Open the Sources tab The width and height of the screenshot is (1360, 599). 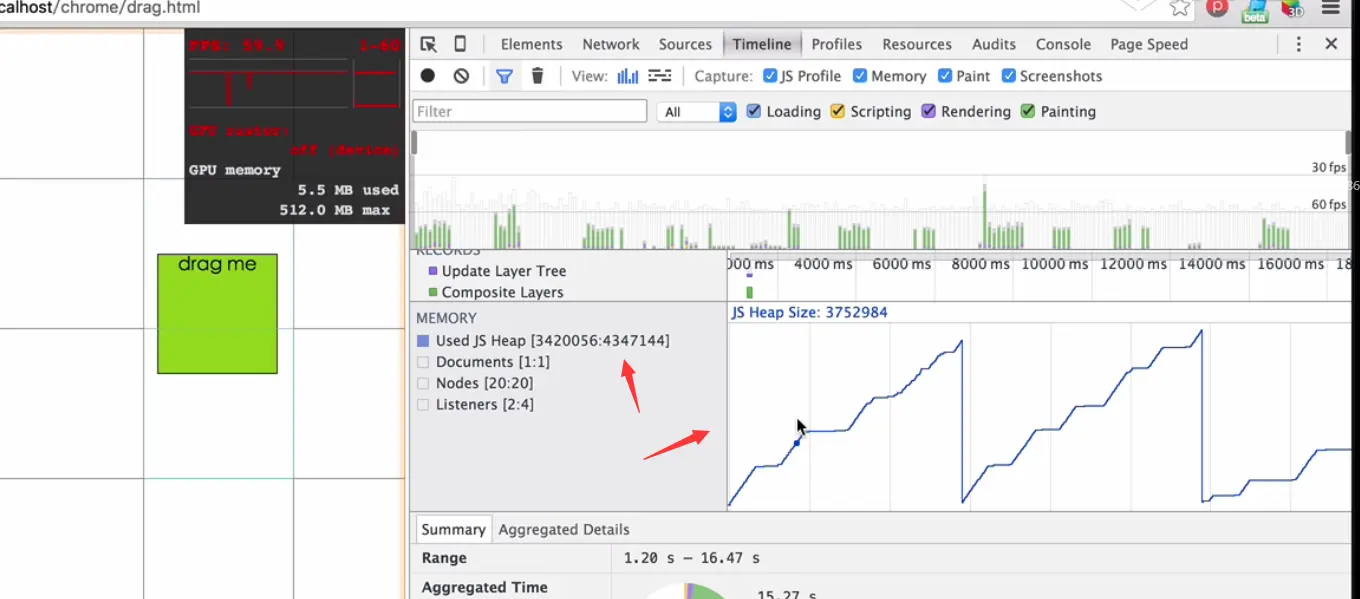[x=685, y=44]
